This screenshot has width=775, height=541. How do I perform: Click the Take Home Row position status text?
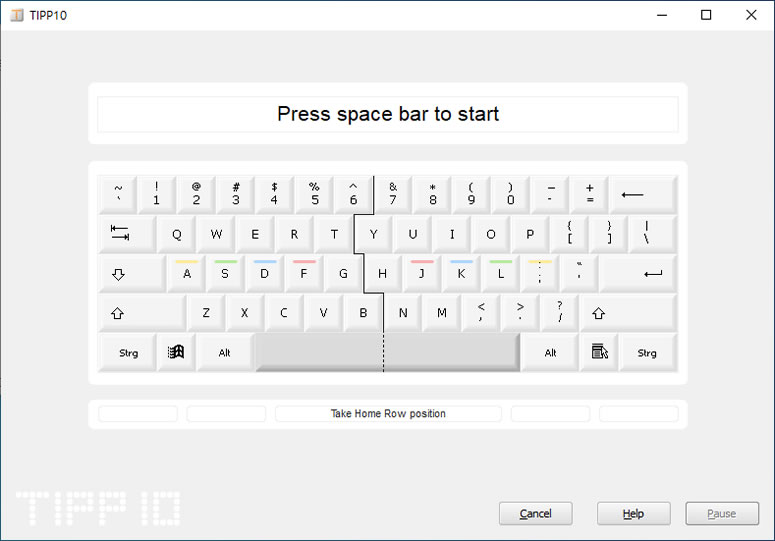pyautogui.click(x=388, y=414)
